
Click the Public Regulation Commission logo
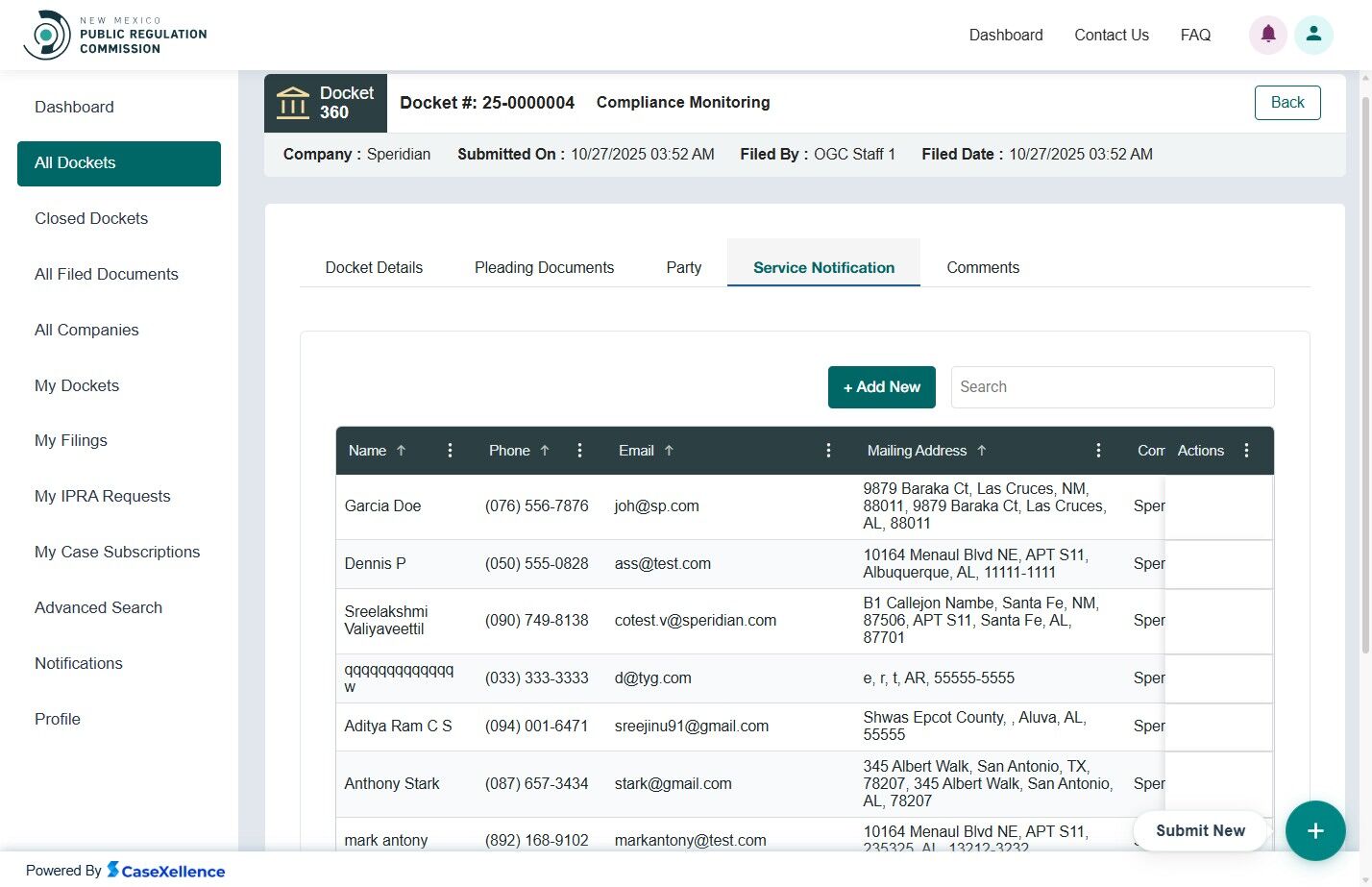click(x=115, y=35)
